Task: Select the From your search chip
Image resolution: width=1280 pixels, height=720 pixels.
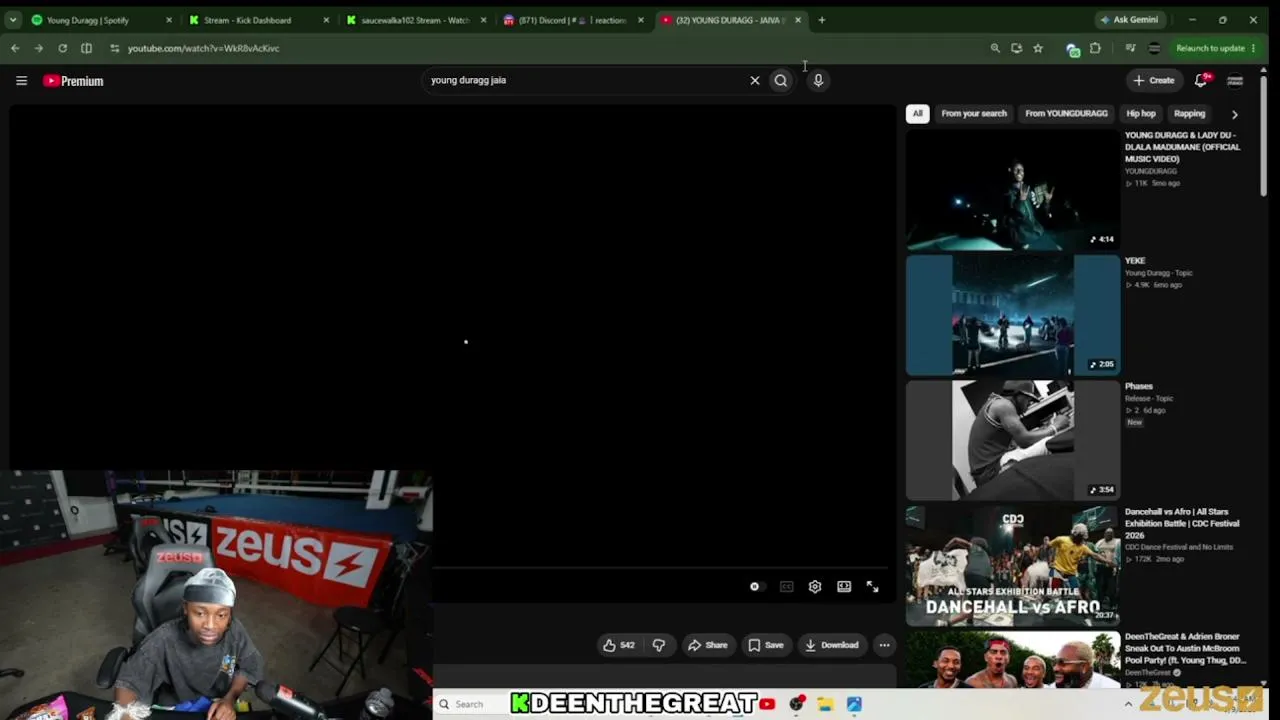Action: 974,114
